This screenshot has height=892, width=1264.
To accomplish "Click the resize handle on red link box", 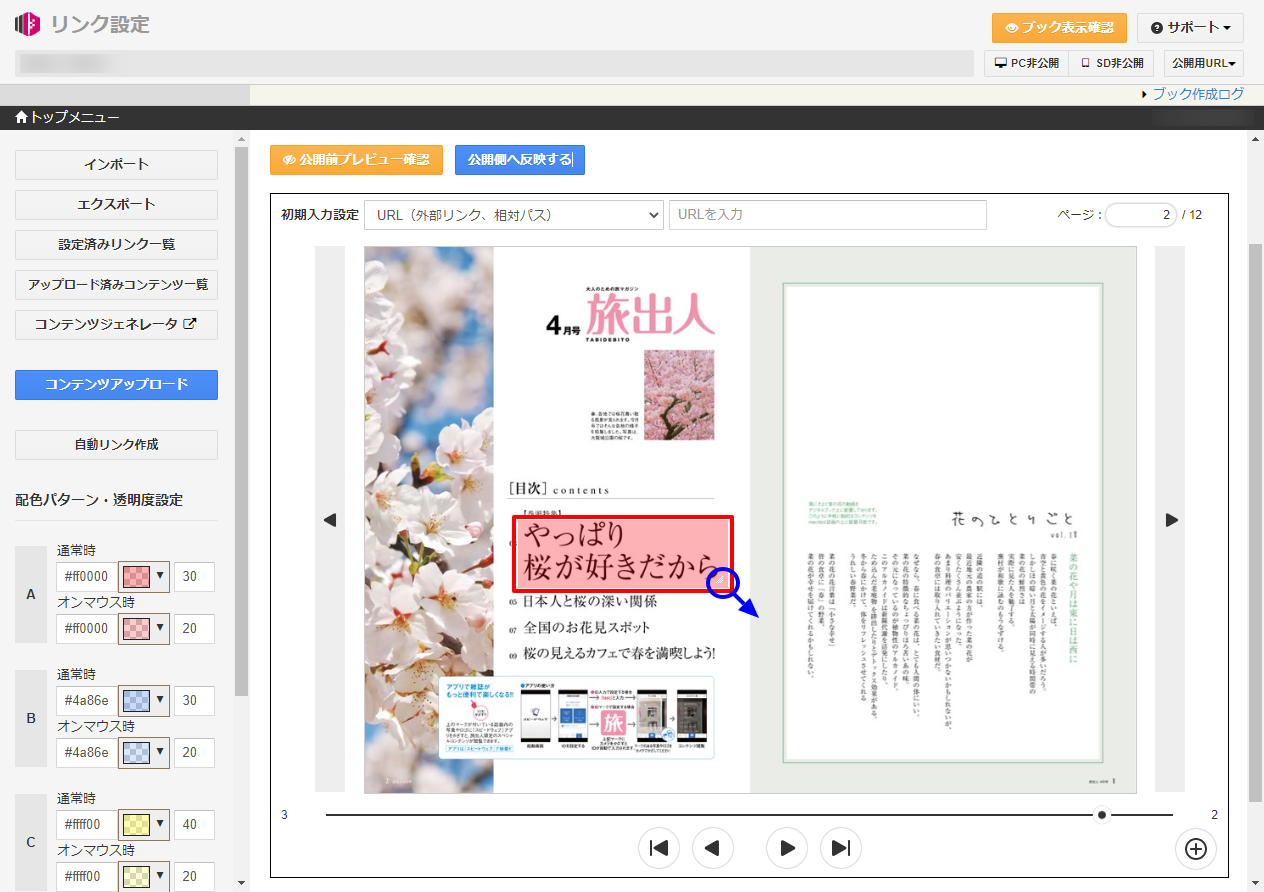I will pos(722,581).
